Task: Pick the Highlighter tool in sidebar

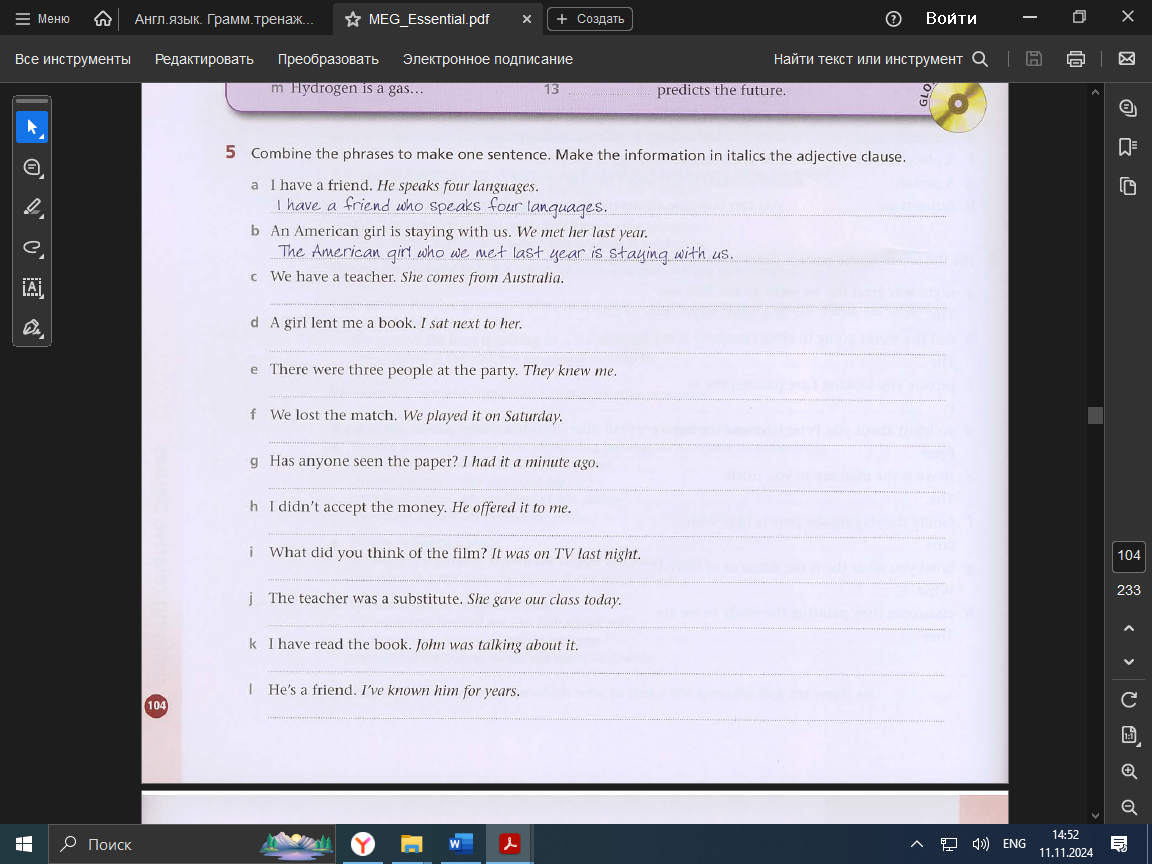Action: coord(31,207)
